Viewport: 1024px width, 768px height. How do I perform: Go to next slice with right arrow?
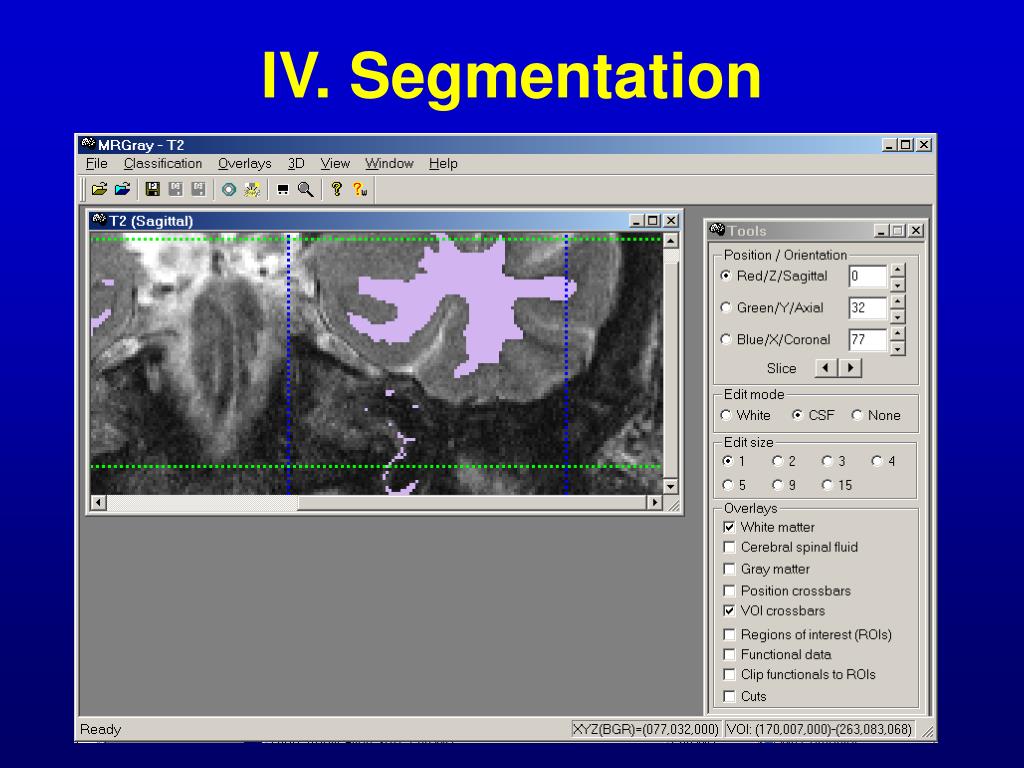[x=850, y=368]
